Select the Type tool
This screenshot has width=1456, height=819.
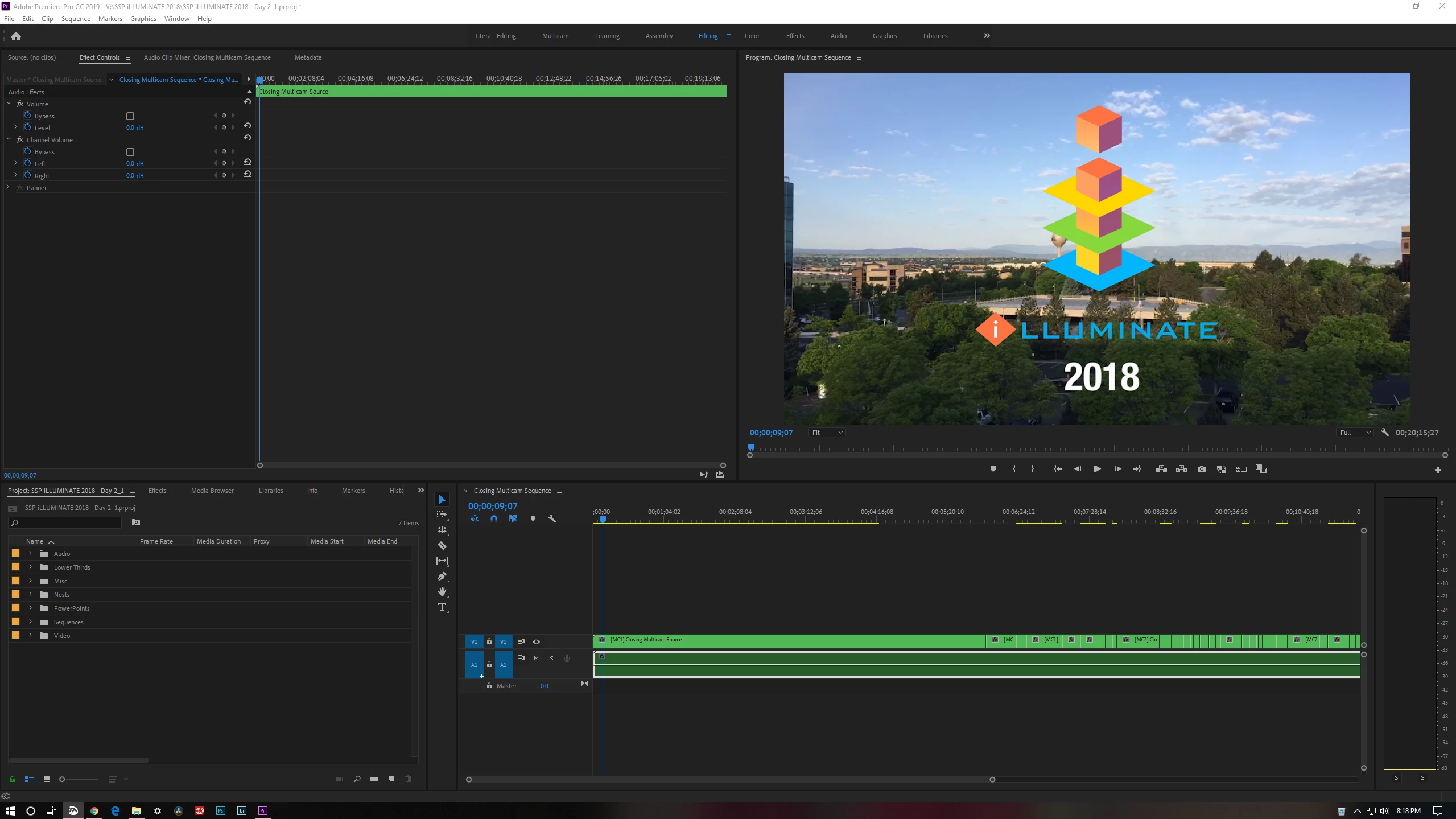pos(442,607)
